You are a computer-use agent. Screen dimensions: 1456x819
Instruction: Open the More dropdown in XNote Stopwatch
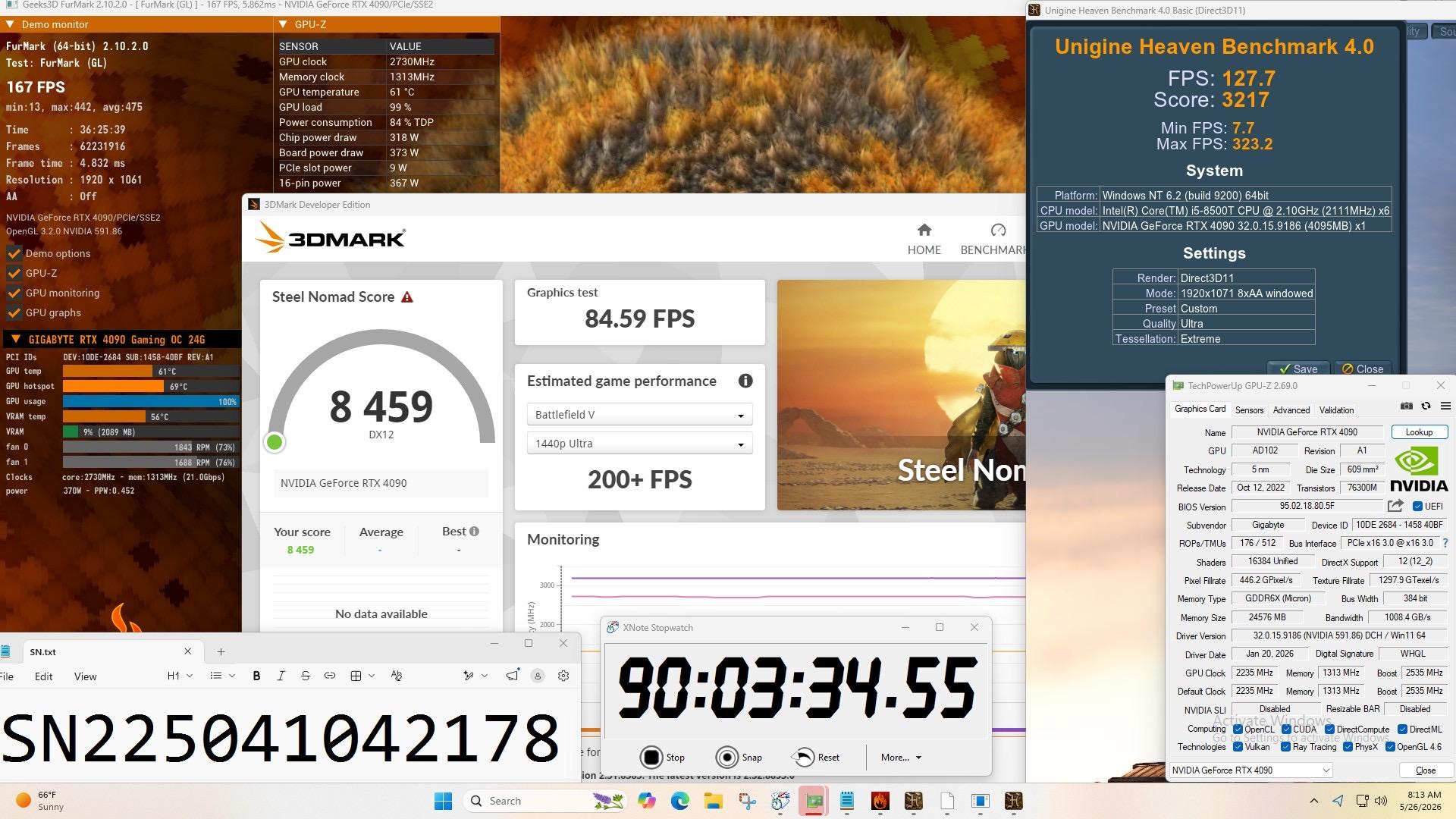click(x=901, y=757)
